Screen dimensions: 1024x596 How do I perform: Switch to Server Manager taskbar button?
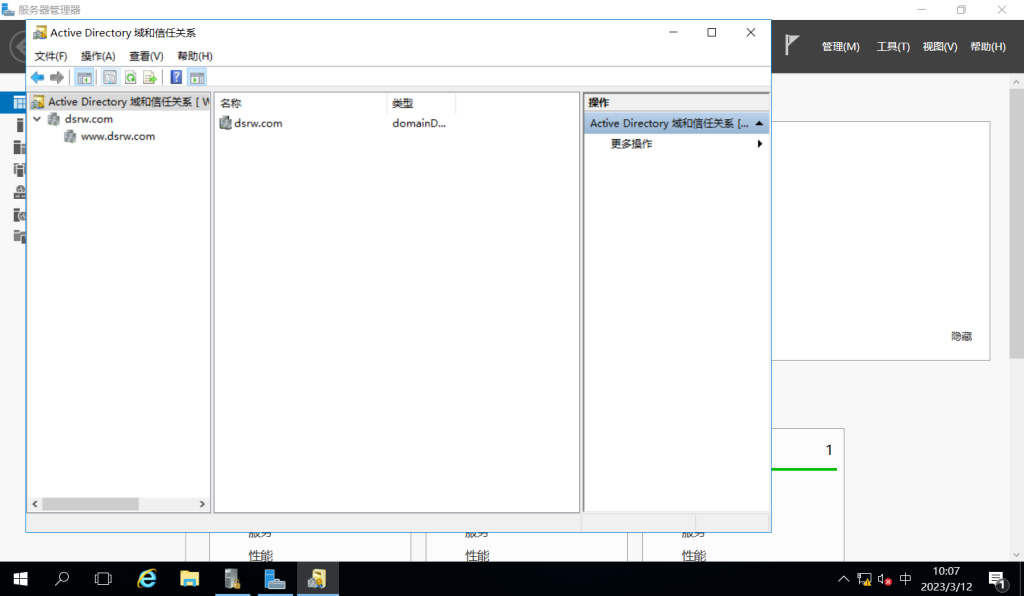274,579
